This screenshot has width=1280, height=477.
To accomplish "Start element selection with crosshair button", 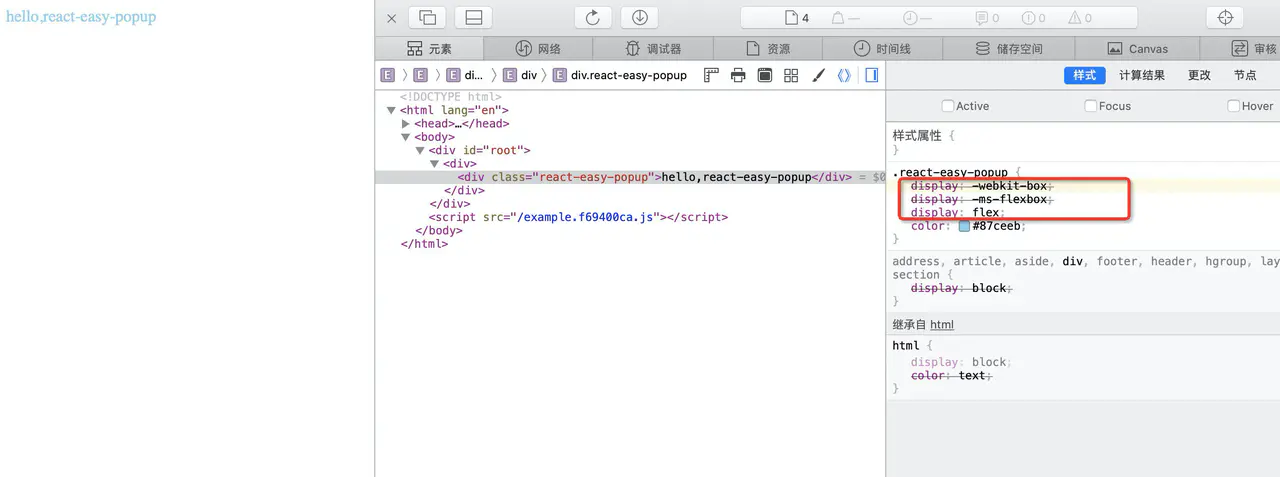I will tap(1225, 18).
